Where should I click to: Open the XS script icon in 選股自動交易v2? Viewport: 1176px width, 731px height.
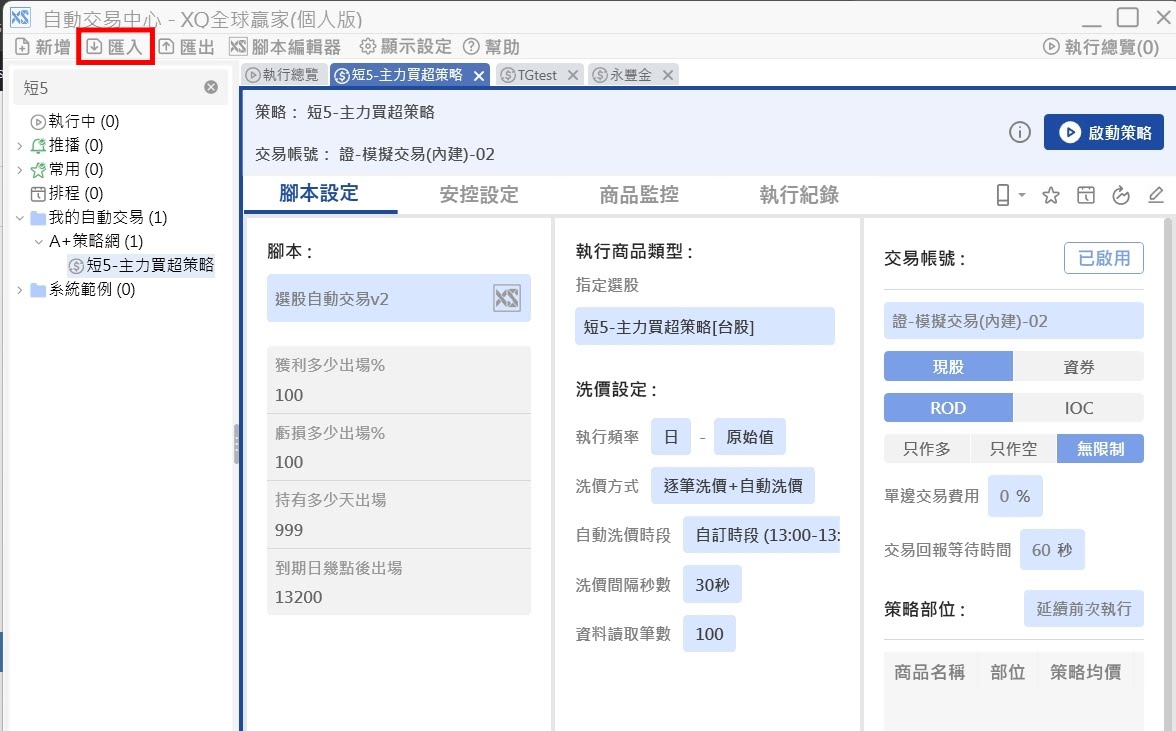[x=507, y=298]
